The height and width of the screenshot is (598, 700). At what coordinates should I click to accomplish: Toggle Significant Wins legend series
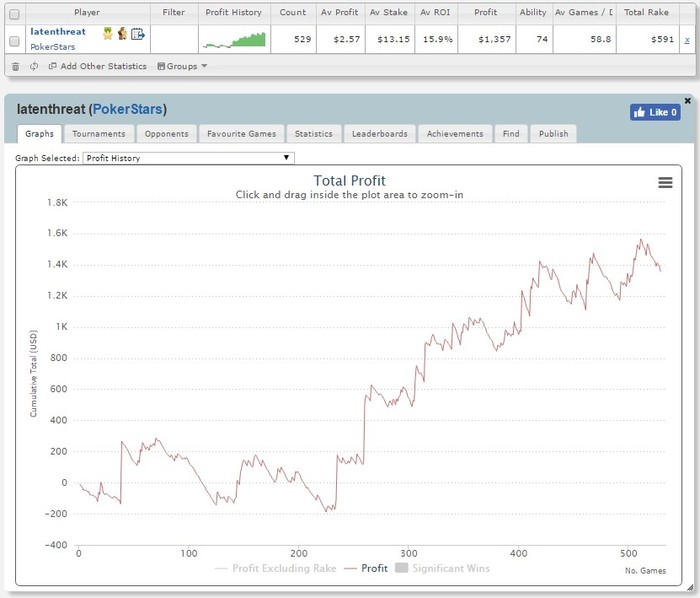[x=442, y=569]
